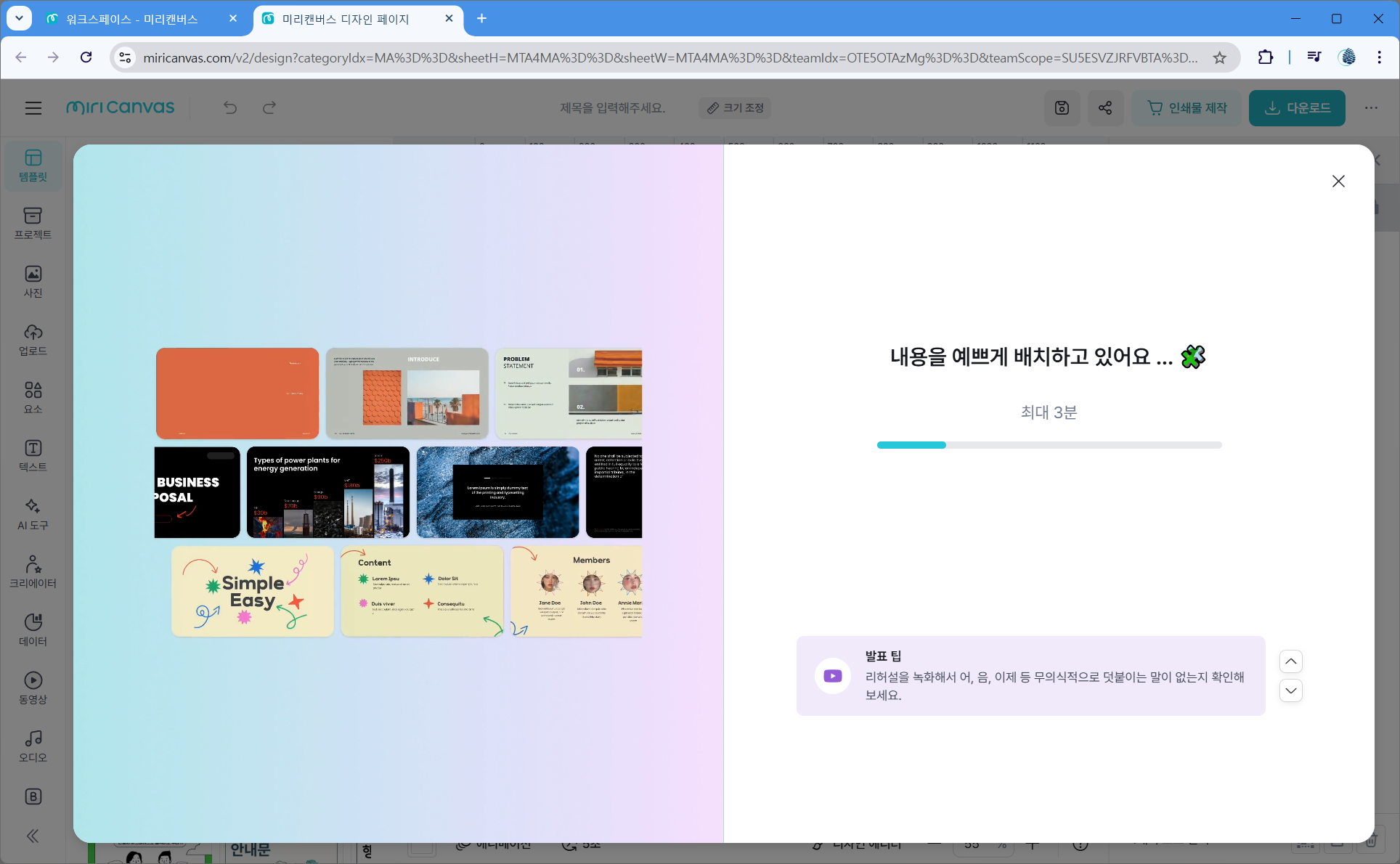
Task: Select the 텍스트 text tool
Action: (33, 456)
